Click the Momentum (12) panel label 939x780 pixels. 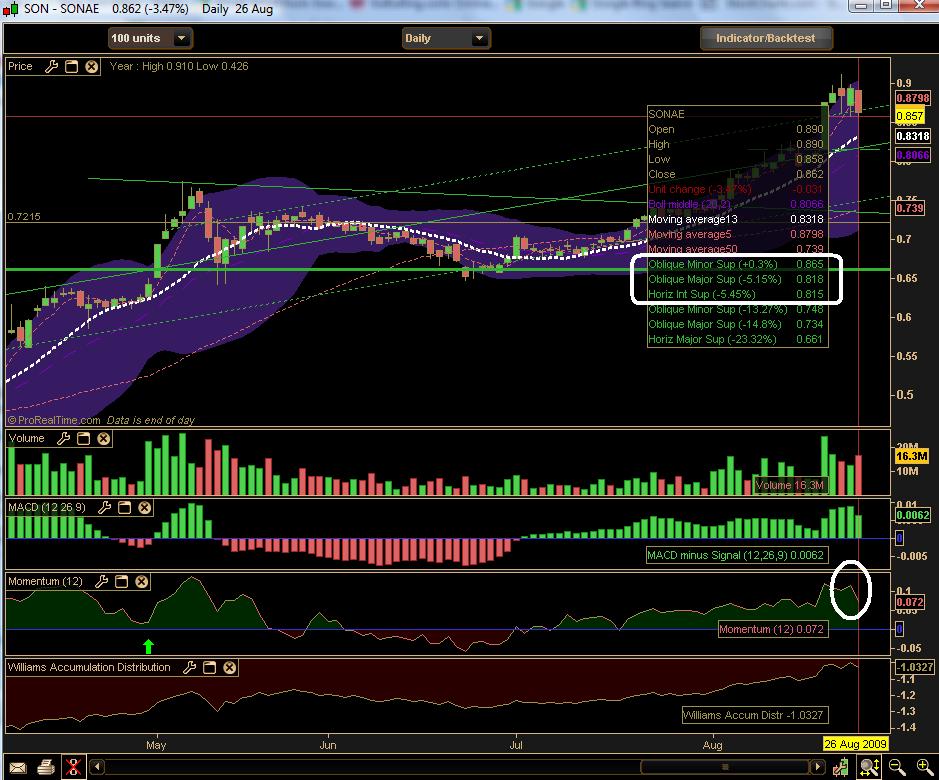coord(45,582)
